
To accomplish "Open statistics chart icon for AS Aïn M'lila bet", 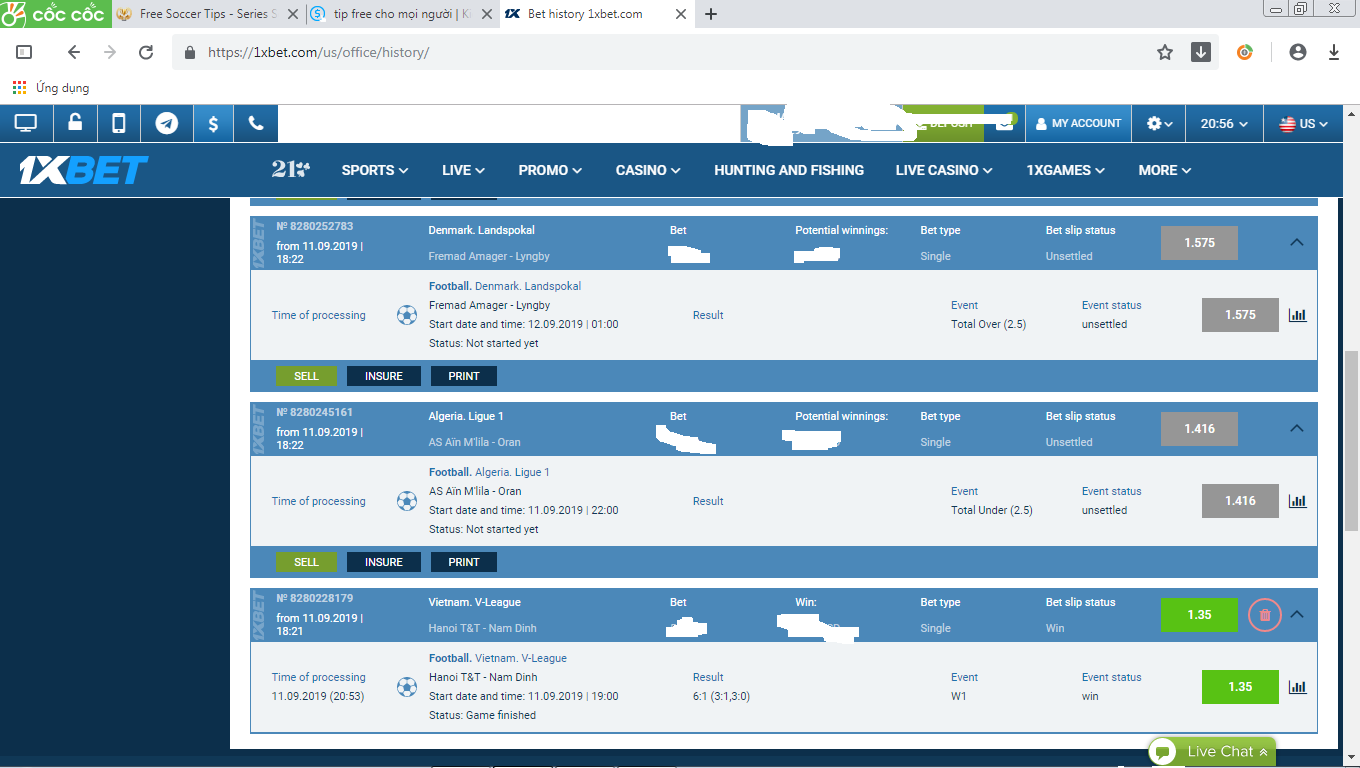I will 1298,501.
